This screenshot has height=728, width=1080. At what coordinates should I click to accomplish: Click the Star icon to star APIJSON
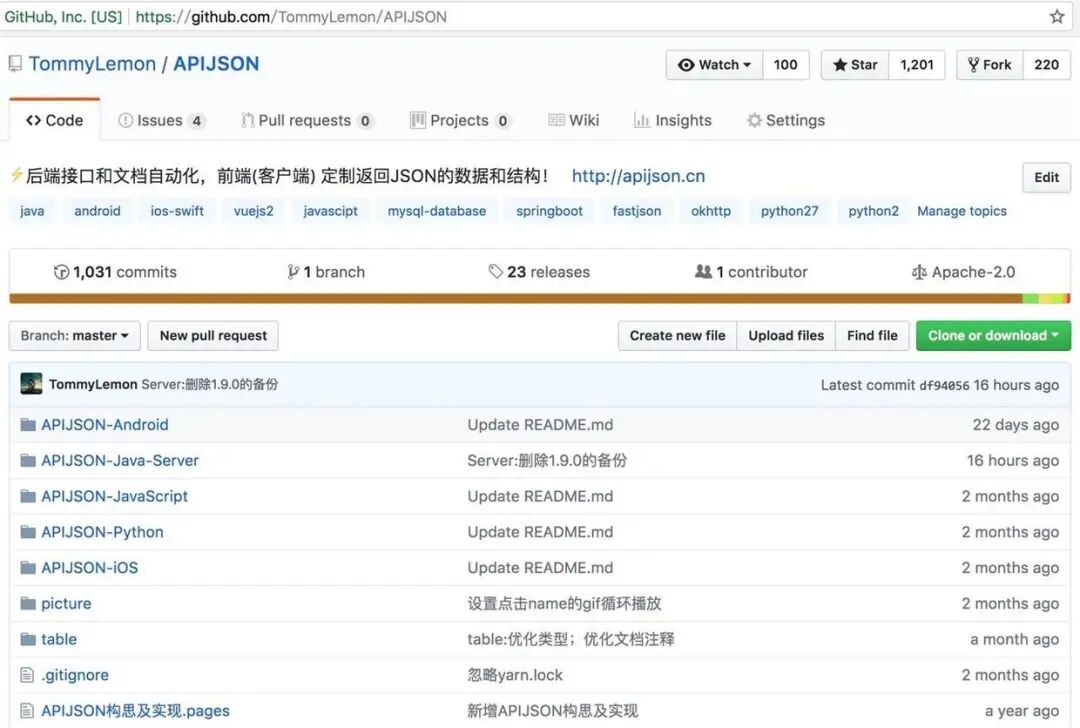click(840, 64)
